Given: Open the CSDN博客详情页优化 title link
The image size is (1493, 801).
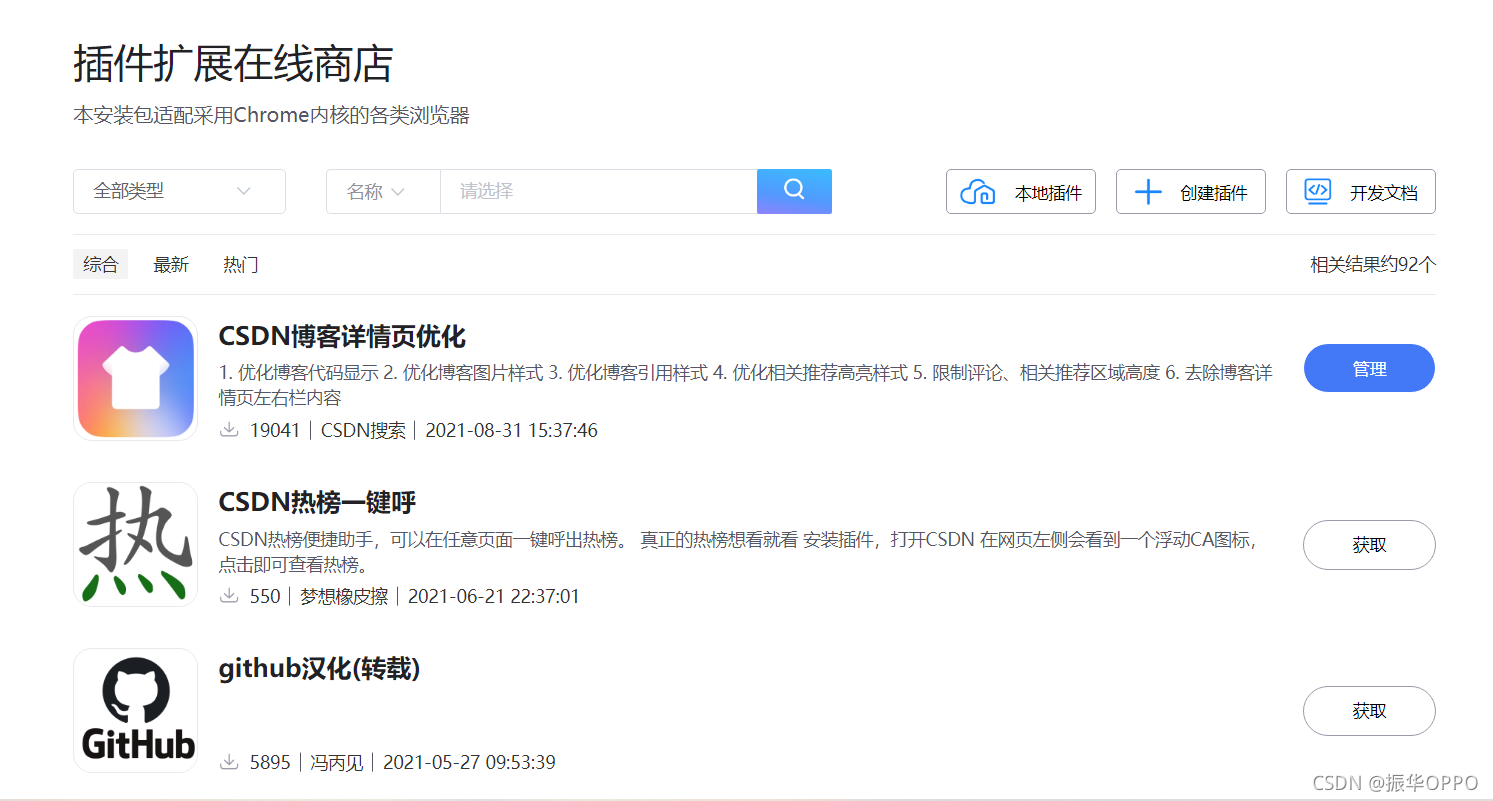Looking at the screenshot, I should [342, 336].
